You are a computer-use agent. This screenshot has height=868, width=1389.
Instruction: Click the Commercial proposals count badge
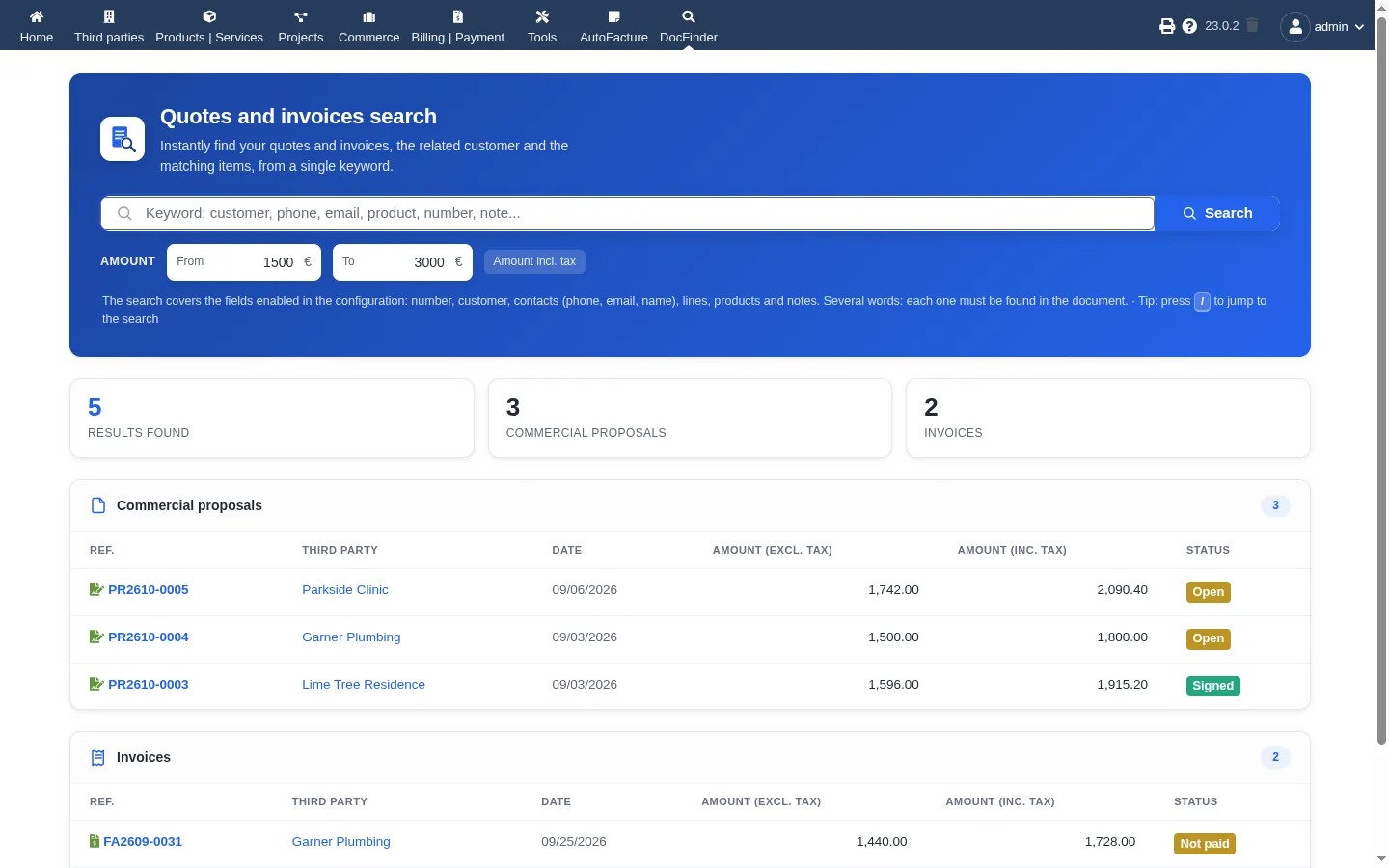click(x=1275, y=505)
